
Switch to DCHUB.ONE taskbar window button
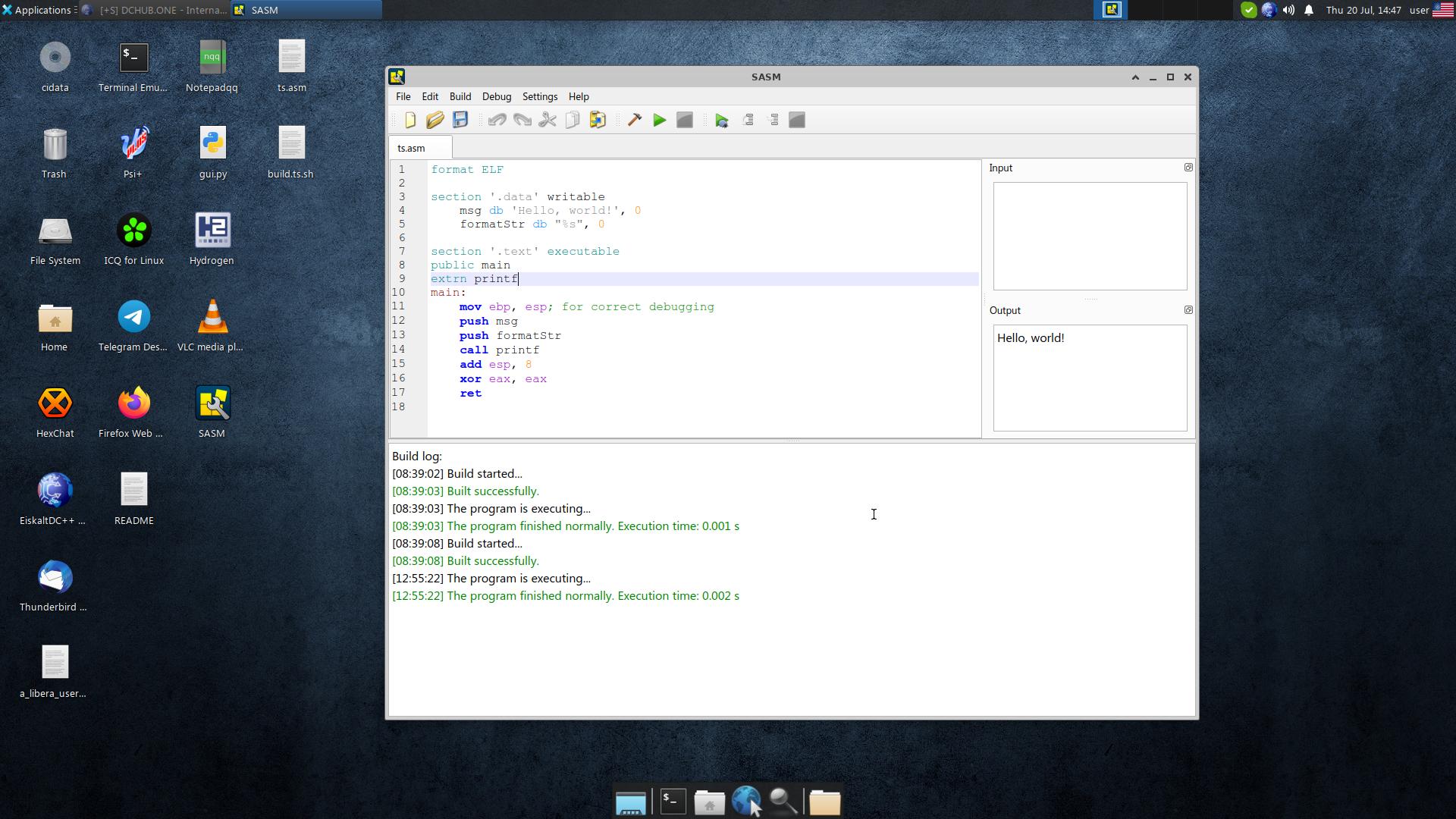tap(155, 10)
